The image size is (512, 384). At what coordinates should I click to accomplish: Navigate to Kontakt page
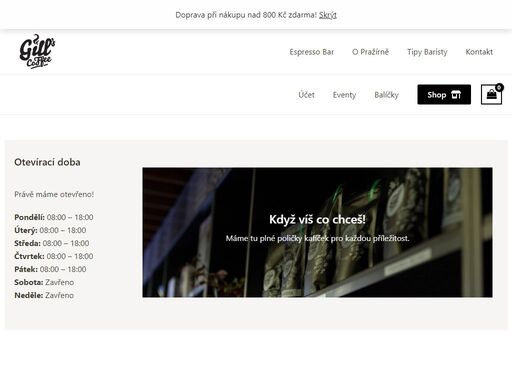(x=479, y=52)
